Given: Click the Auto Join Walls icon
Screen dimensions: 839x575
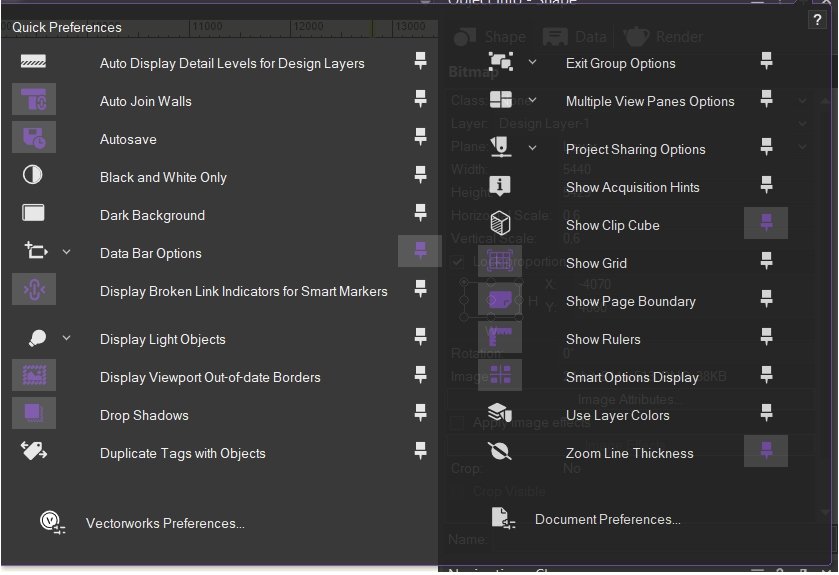Looking at the screenshot, I should click(x=34, y=101).
